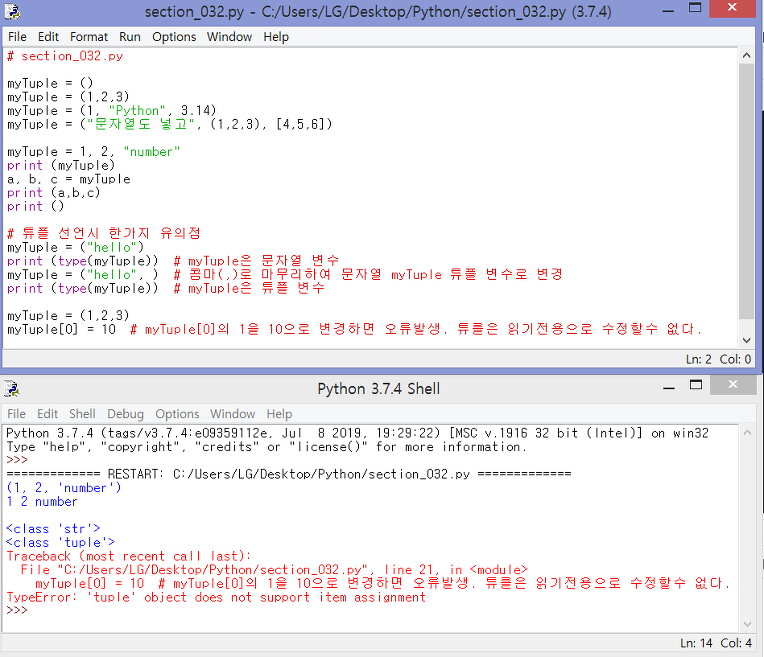Click the "number" string in the editor
This screenshot has height=657, width=764.
coord(152,152)
